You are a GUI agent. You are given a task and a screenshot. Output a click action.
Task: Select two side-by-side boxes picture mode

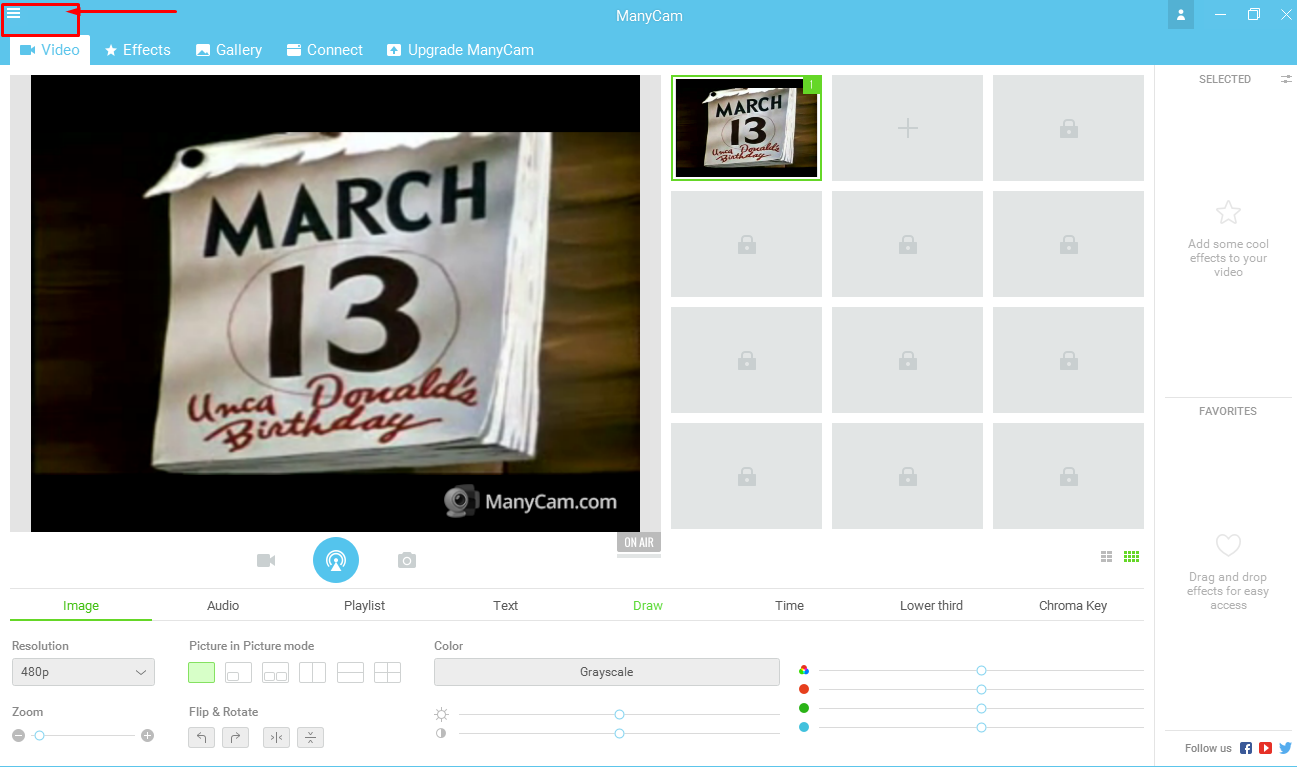tap(275, 673)
